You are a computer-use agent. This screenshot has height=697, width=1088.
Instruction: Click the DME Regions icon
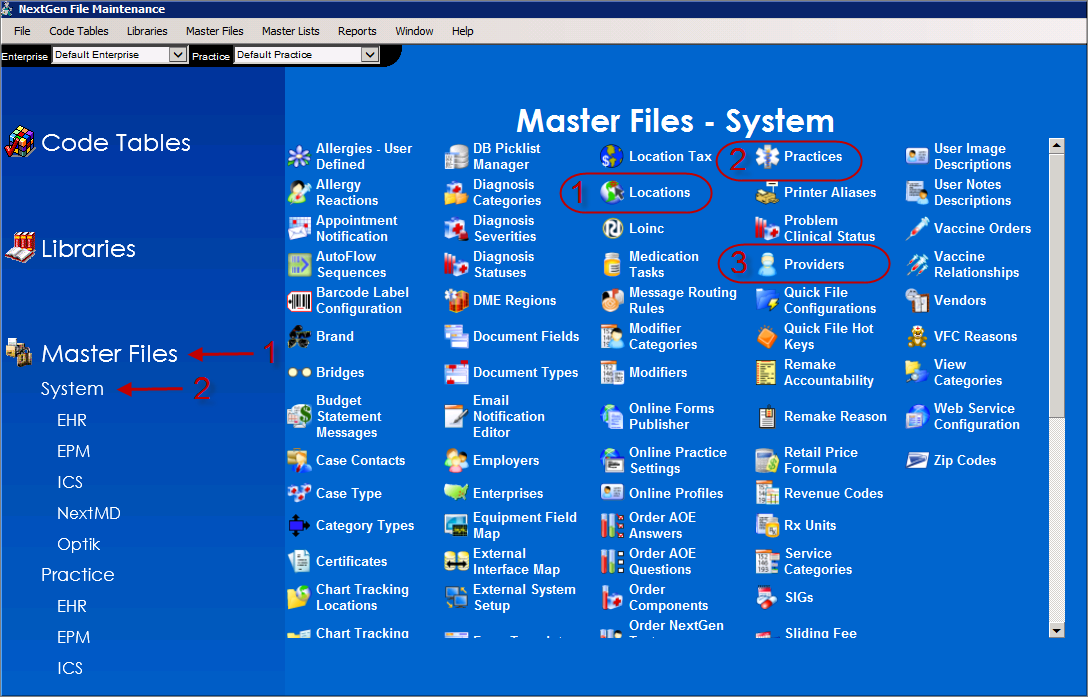(x=457, y=301)
